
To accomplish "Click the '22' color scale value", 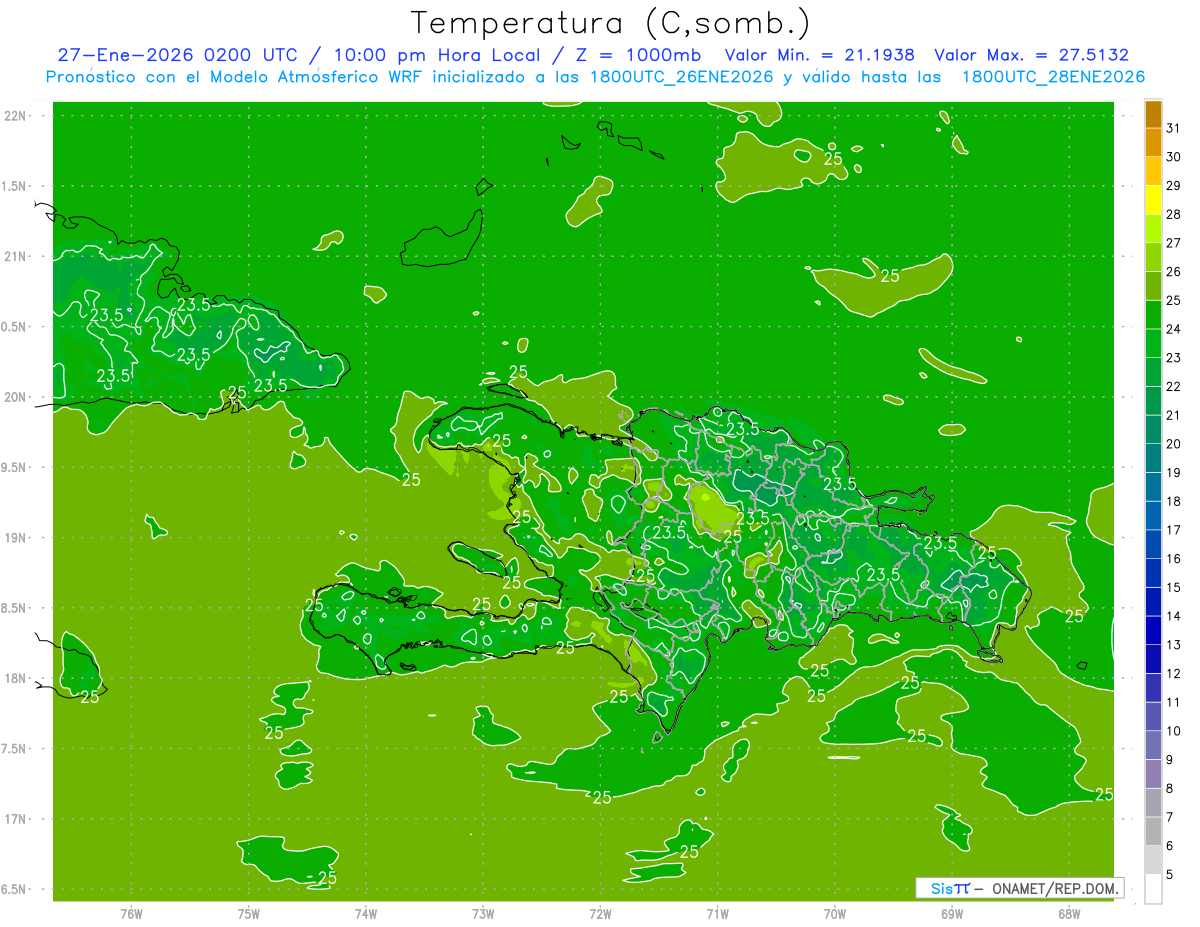I will point(1174,387).
